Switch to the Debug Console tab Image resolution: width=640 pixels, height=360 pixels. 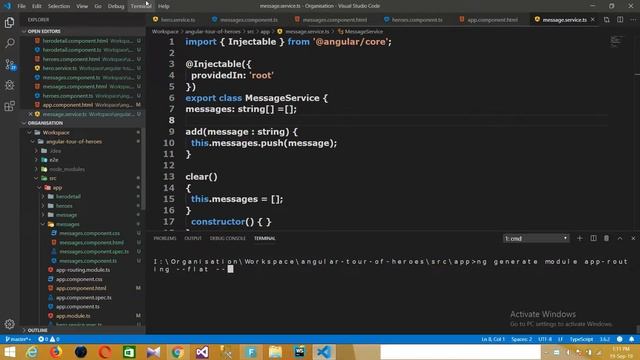click(228, 238)
